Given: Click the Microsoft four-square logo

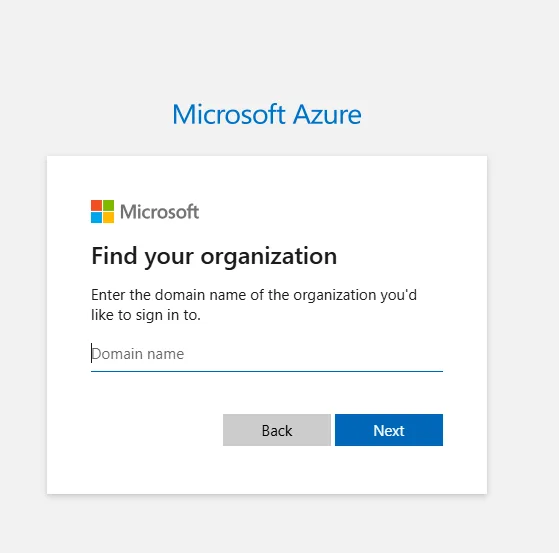Looking at the screenshot, I should pyautogui.click(x=102, y=211).
